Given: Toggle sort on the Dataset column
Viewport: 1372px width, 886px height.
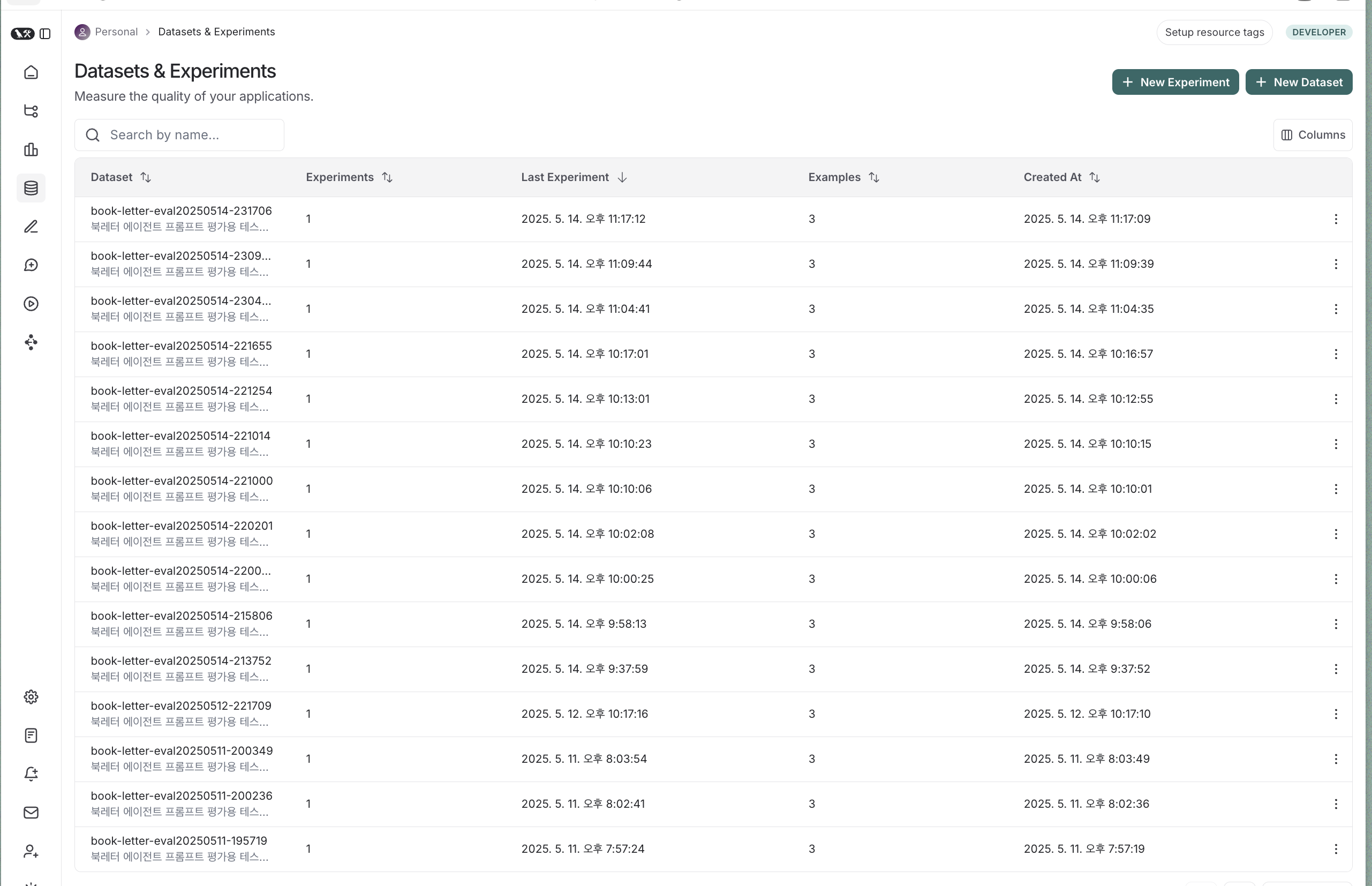Looking at the screenshot, I should coord(146,177).
